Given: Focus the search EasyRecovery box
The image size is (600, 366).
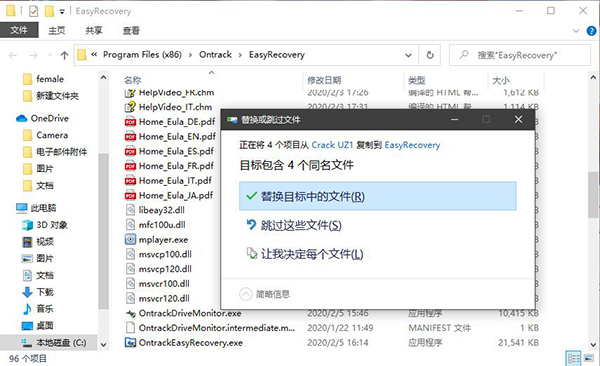Looking at the screenshot, I should [x=520, y=55].
